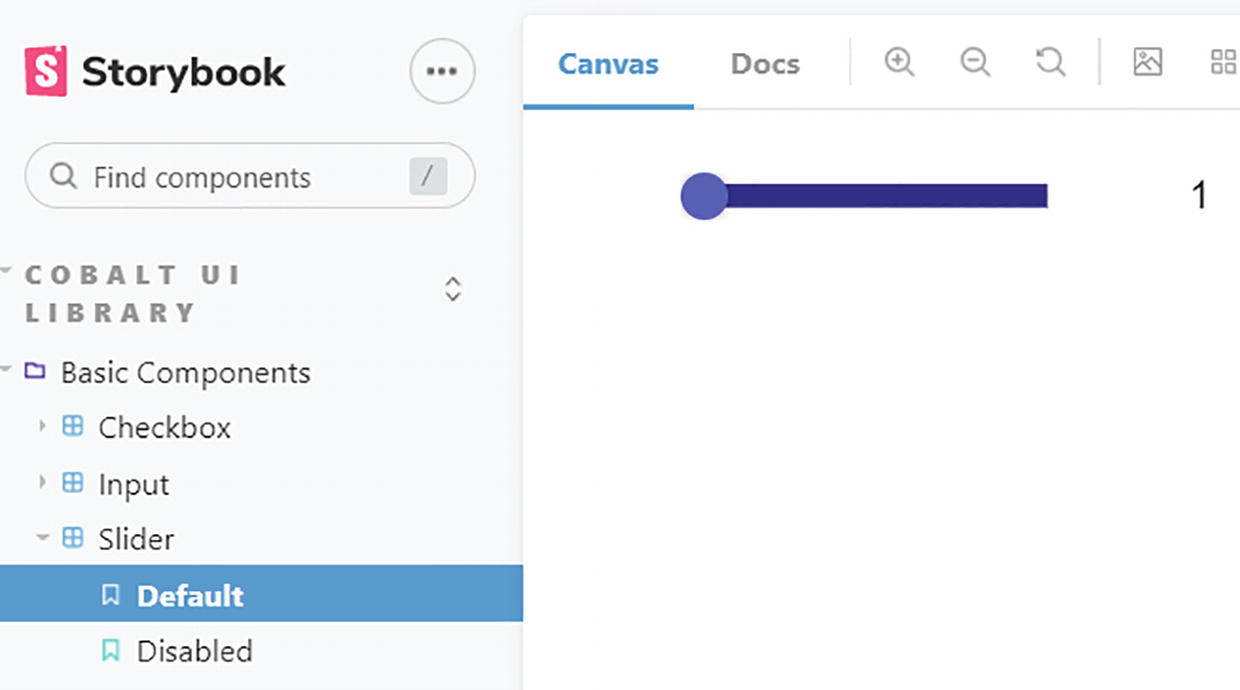
Task: Select the Default slider story
Action: 190,596
